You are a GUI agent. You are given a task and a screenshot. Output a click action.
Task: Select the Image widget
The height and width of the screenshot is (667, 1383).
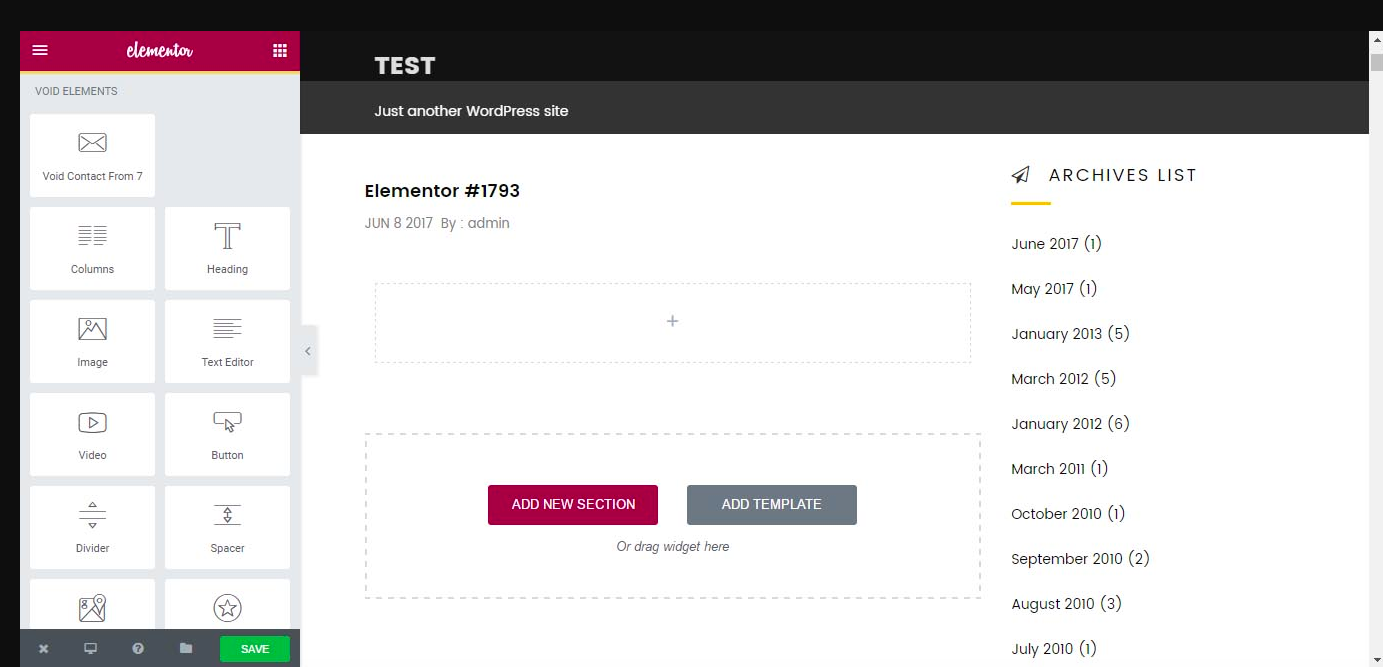click(x=92, y=341)
